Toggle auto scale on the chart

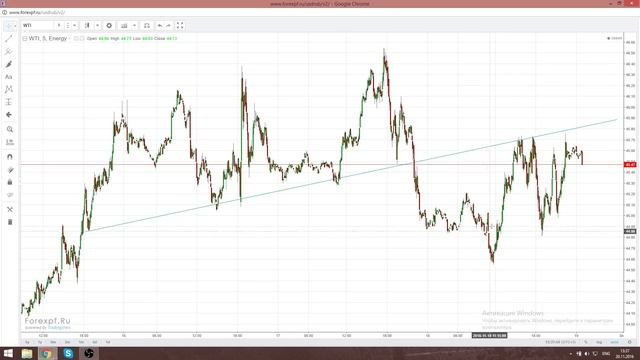coord(614,342)
